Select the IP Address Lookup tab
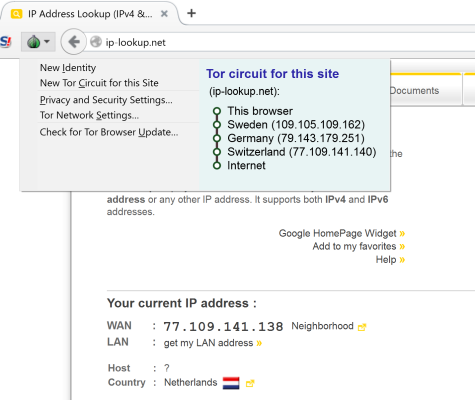This screenshot has width=475, height=400. [x=90, y=14]
